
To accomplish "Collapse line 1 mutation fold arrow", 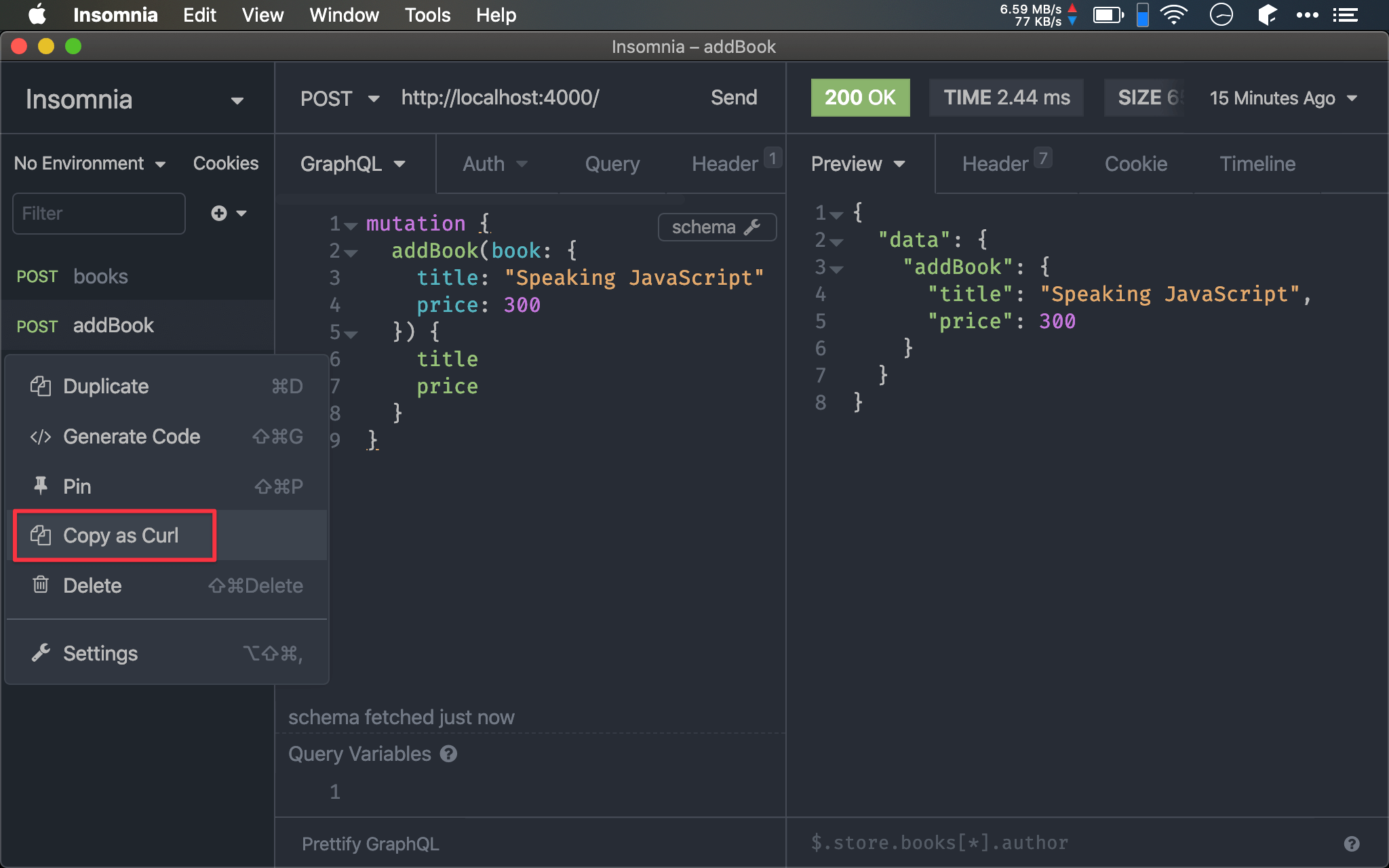I will (x=351, y=225).
